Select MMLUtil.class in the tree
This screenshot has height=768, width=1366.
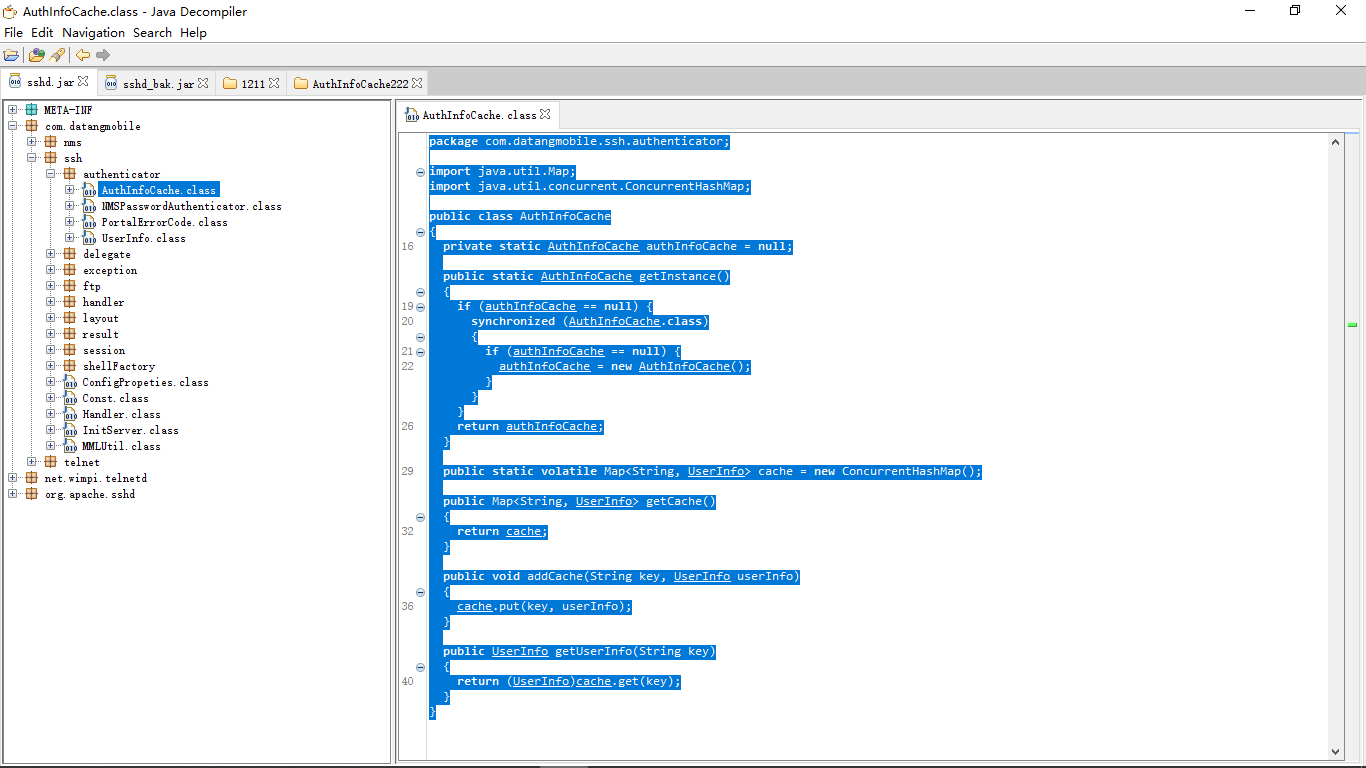click(121, 446)
